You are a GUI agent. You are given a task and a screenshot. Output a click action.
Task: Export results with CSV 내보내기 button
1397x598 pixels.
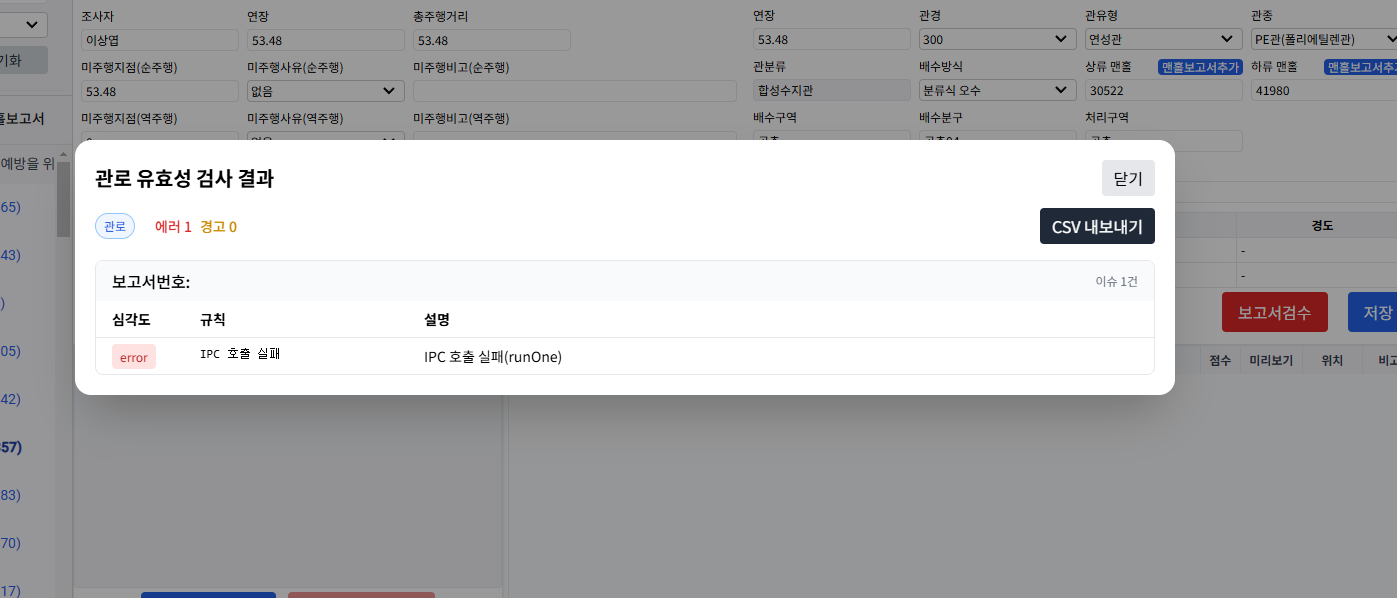tap(1097, 226)
